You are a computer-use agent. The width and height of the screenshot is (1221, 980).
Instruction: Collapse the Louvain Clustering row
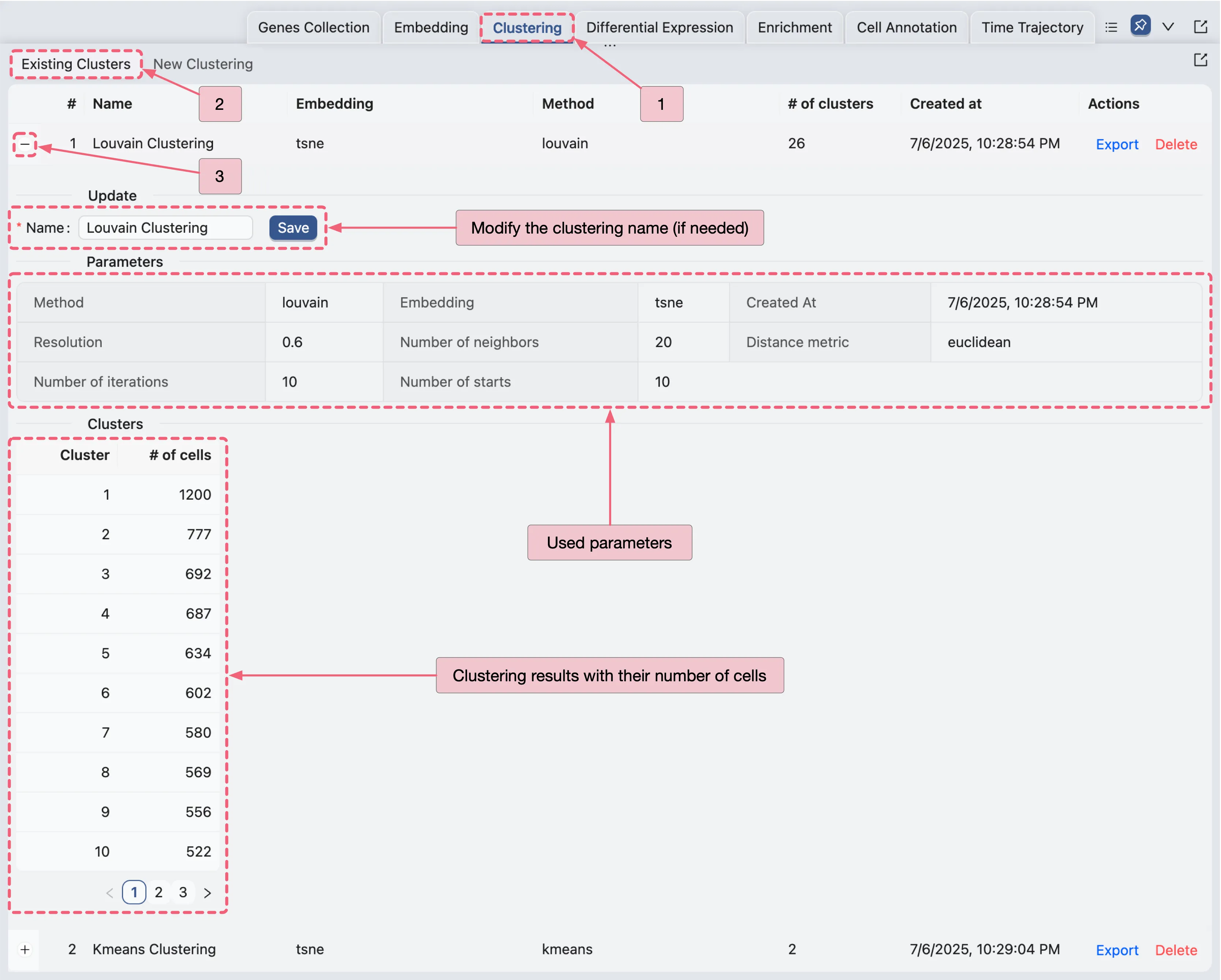pyautogui.click(x=25, y=145)
